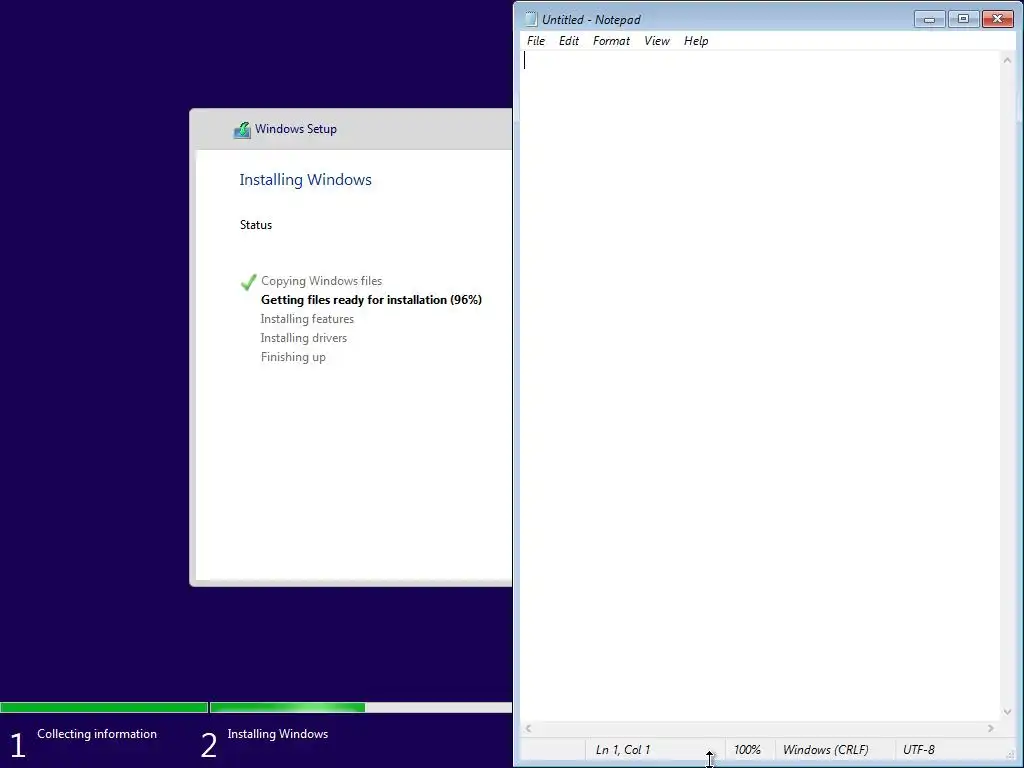Open the File menu in Notepad
The width and height of the screenshot is (1024, 768).
(x=536, y=40)
